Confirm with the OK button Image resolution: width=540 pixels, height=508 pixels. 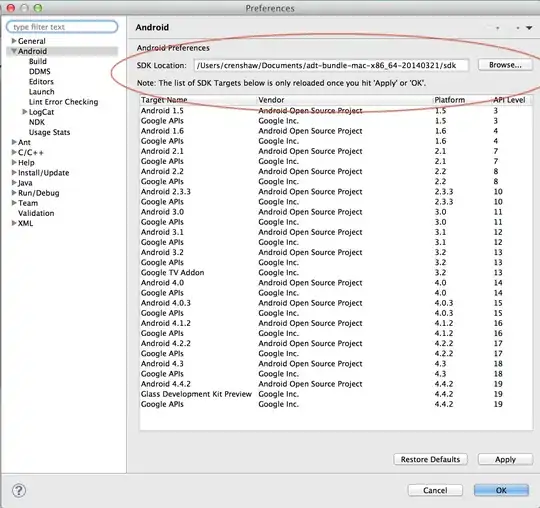click(x=501, y=490)
